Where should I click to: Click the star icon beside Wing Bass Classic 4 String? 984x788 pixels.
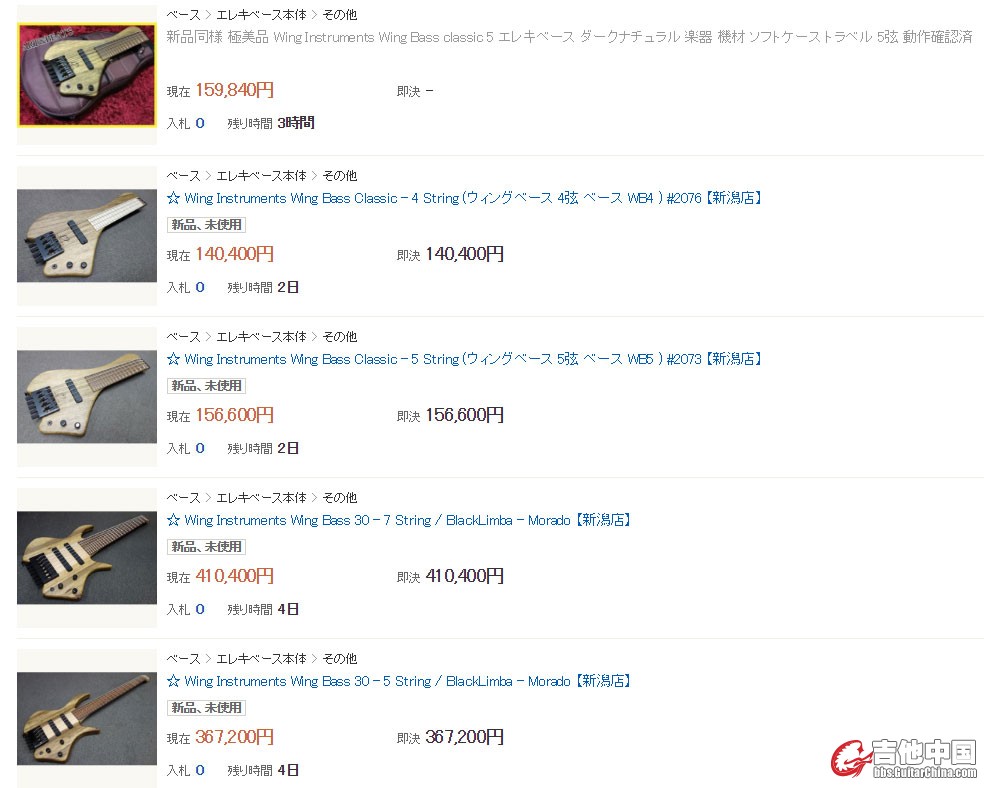point(173,198)
